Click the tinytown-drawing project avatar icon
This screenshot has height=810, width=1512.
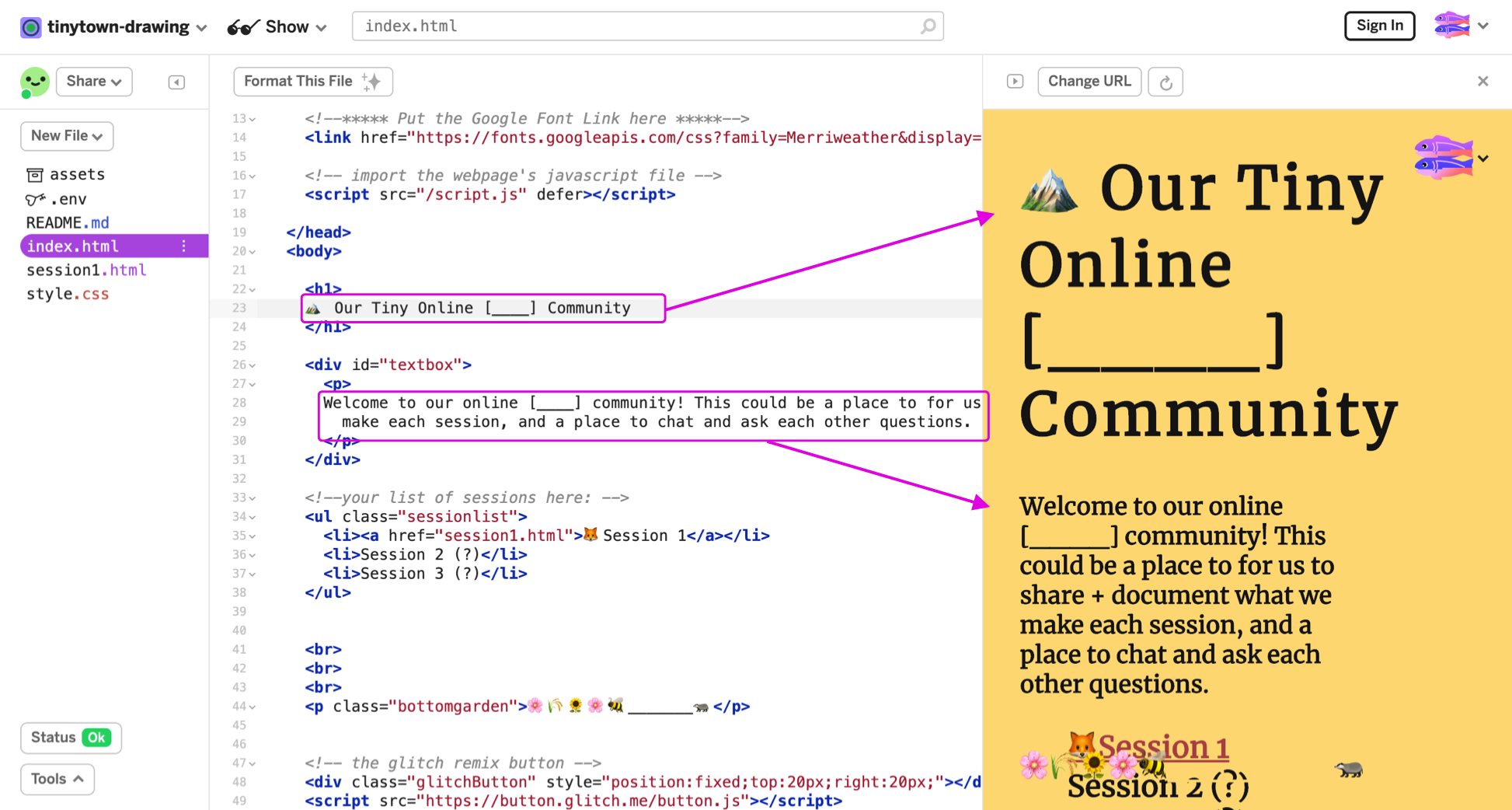click(x=30, y=27)
